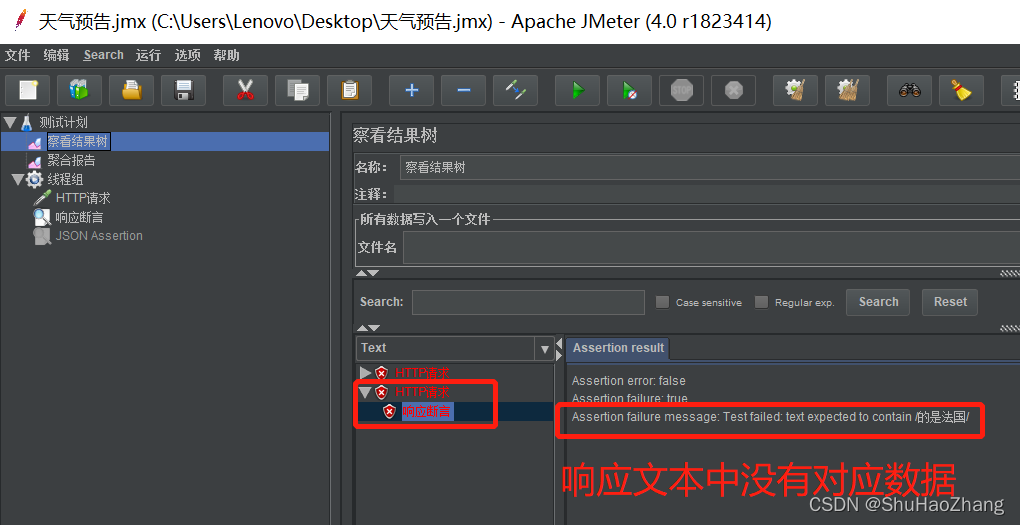Collapse the 线程组 tree node
Screen dimensions: 1020x525
pyautogui.click(x=18, y=179)
